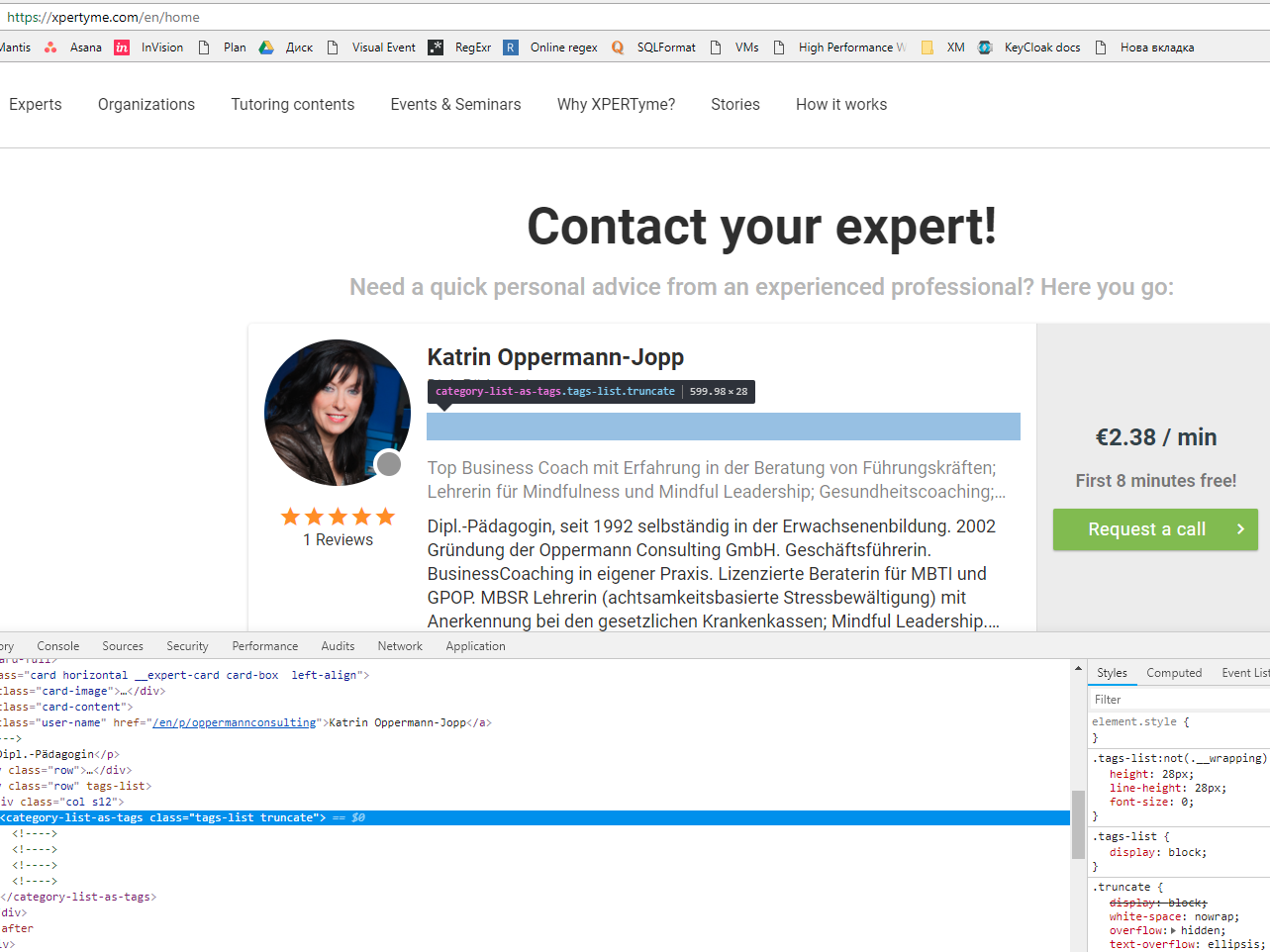Screen dimensions: 1270x952
Task: Open the Asana bookmark icon
Action: [x=51, y=48]
